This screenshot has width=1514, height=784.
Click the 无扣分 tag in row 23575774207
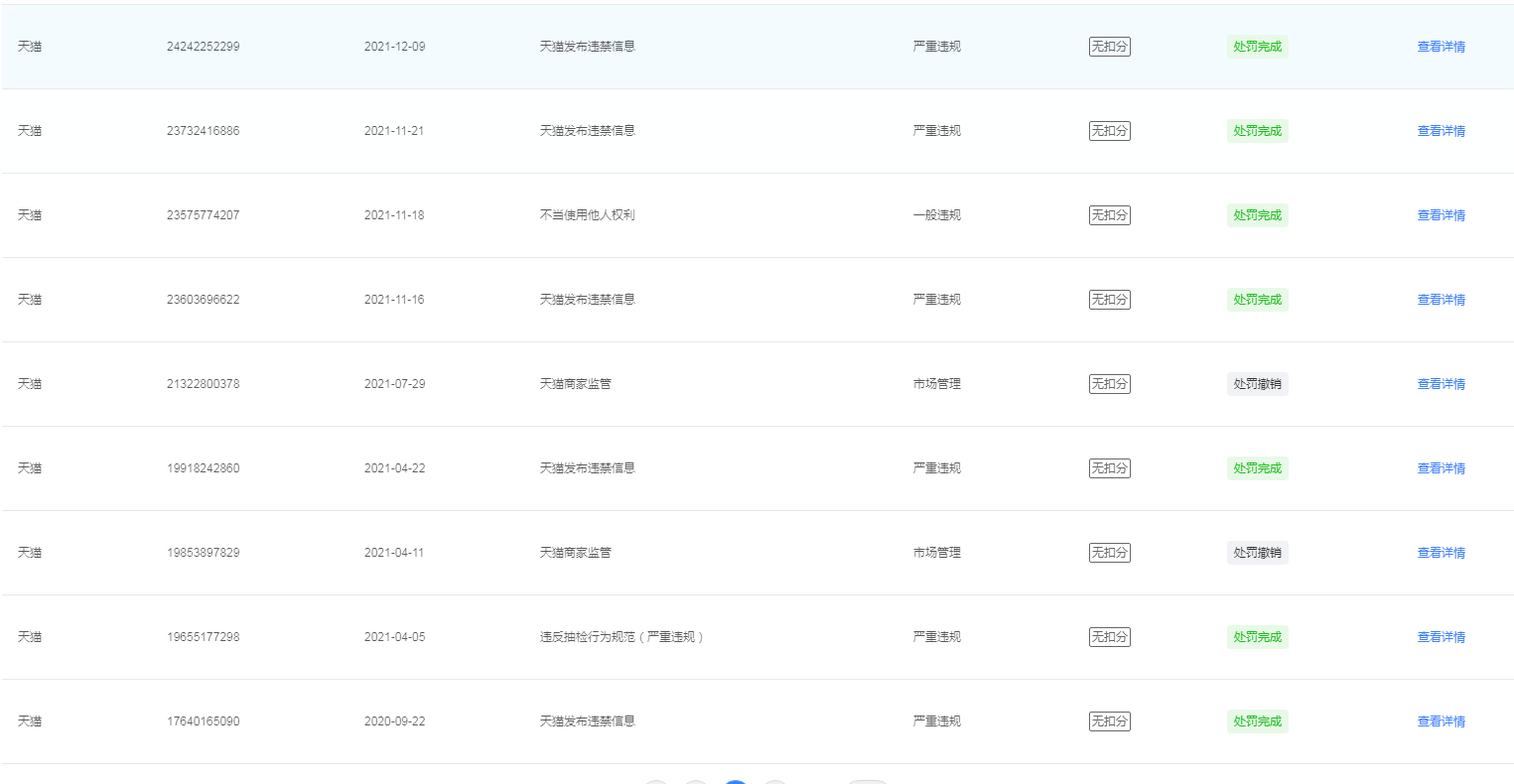(x=1109, y=215)
